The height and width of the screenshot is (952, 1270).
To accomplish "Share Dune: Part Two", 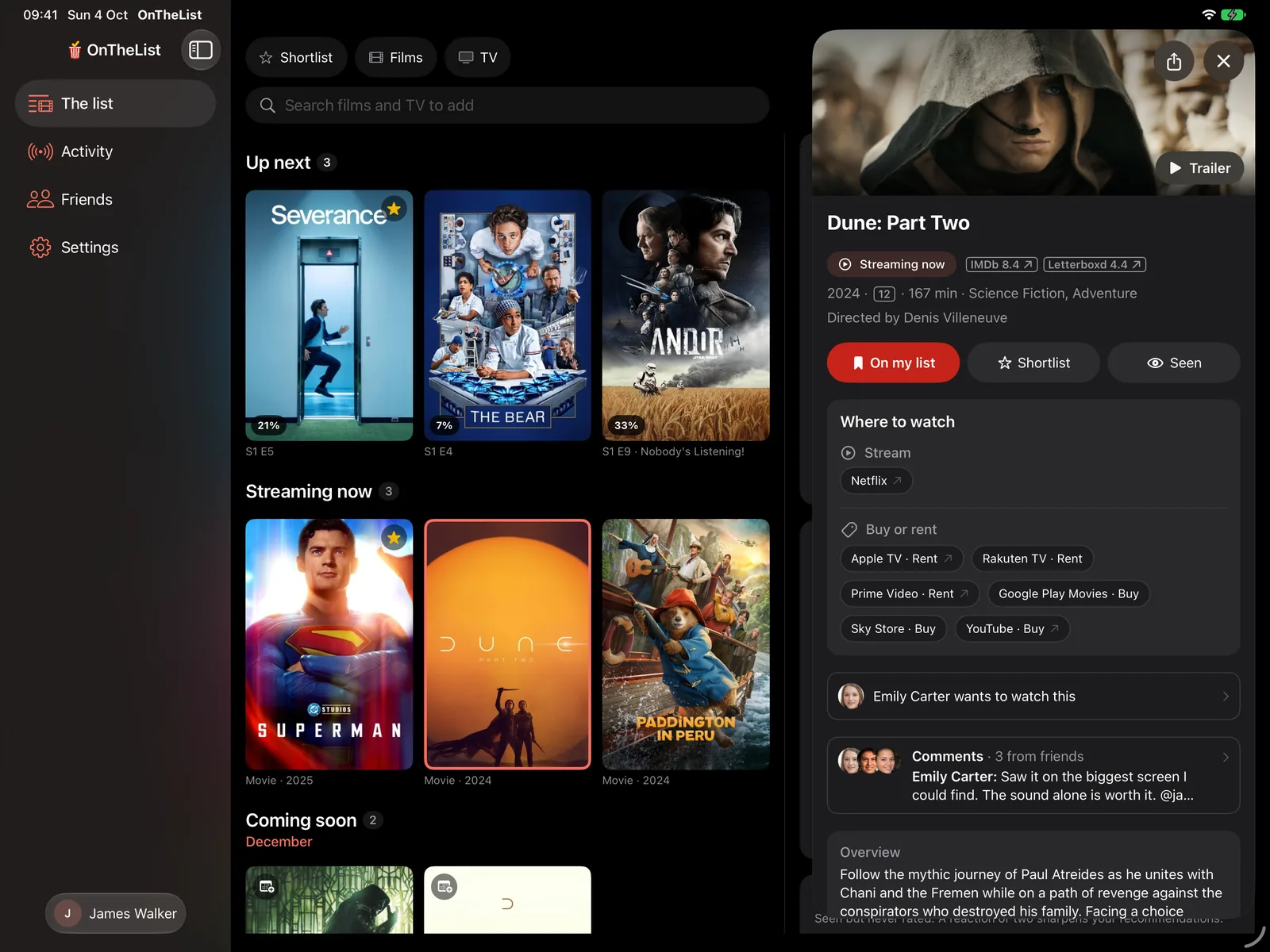I will [1174, 61].
